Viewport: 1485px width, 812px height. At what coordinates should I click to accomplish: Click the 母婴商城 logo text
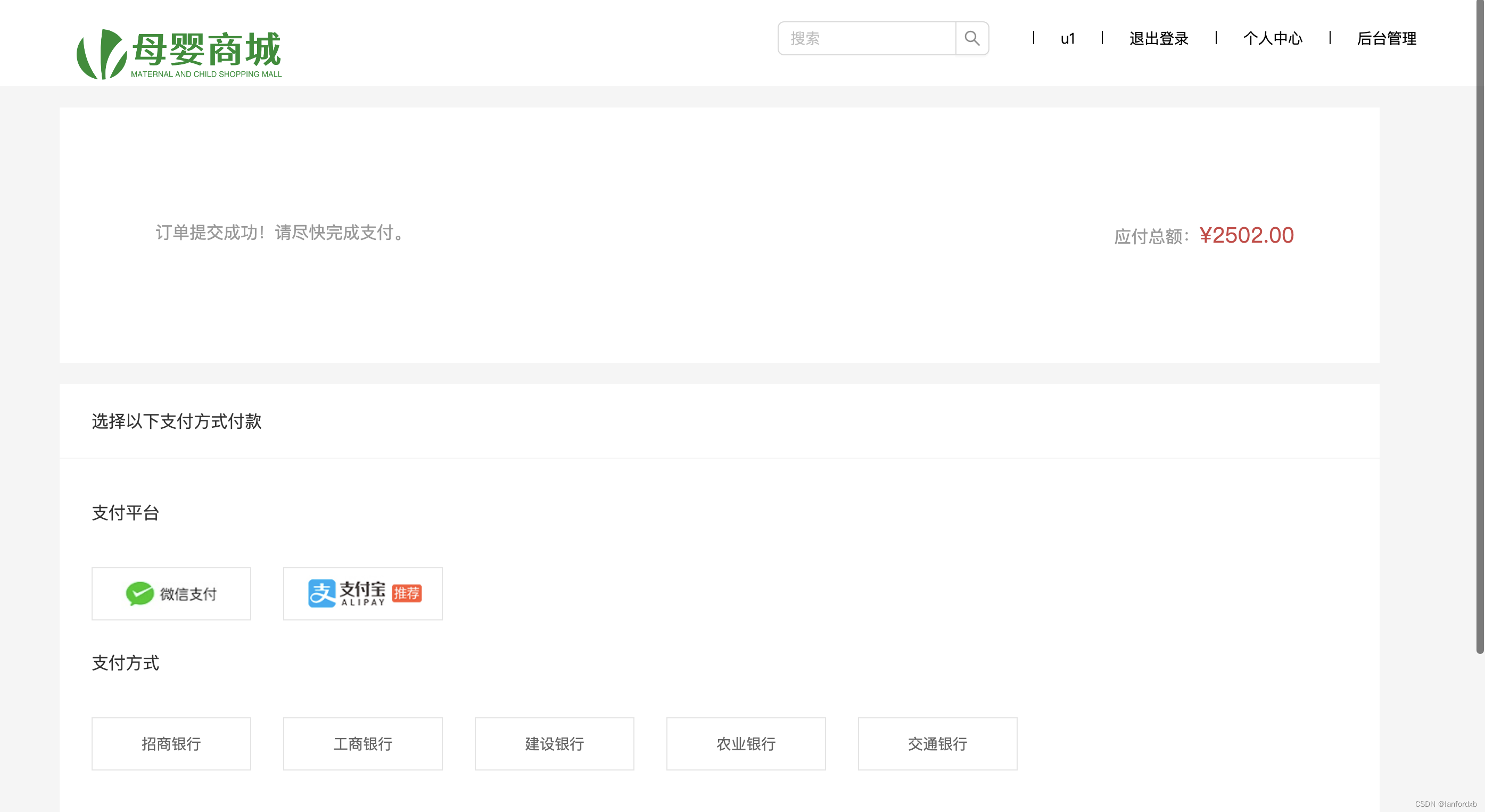[207, 49]
